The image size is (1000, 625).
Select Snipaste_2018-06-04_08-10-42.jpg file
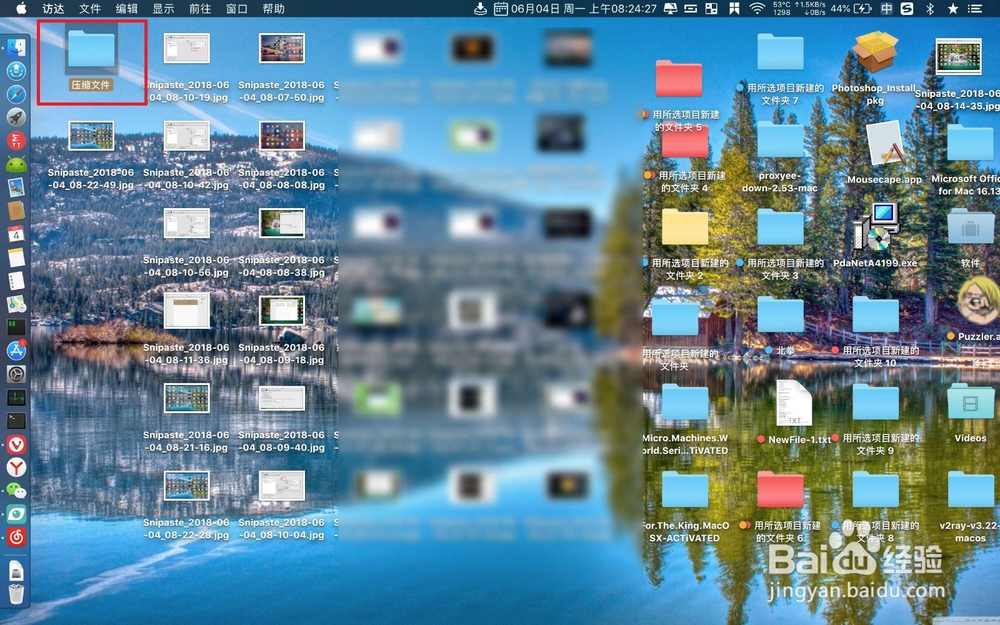point(186,136)
